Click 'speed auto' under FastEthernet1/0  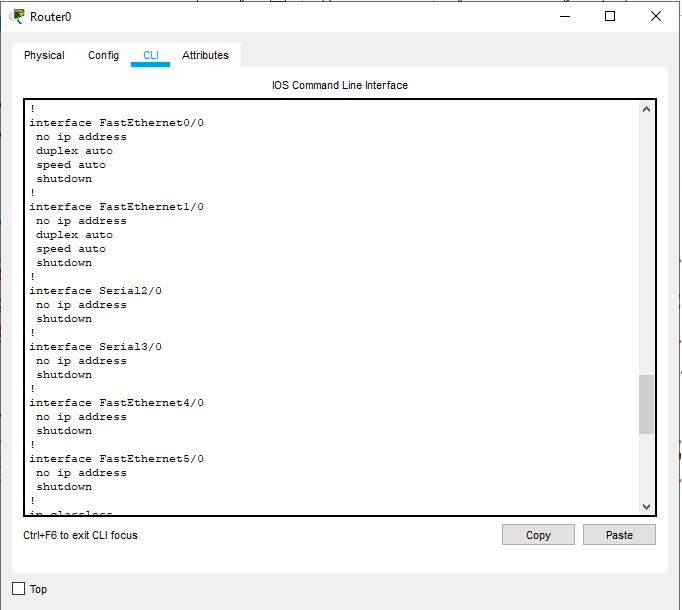click(71, 249)
